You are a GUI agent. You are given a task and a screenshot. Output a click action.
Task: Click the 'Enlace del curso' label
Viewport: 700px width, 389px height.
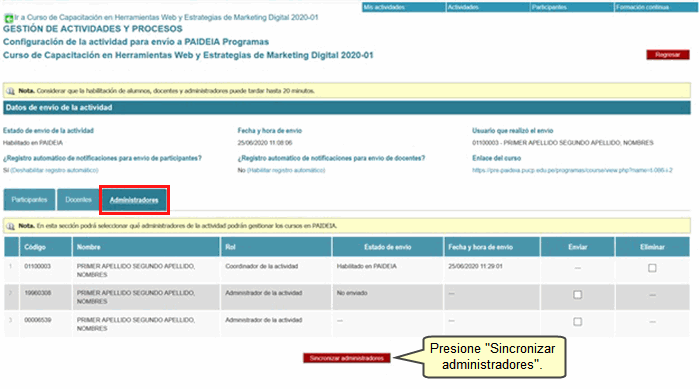tap(496, 158)
